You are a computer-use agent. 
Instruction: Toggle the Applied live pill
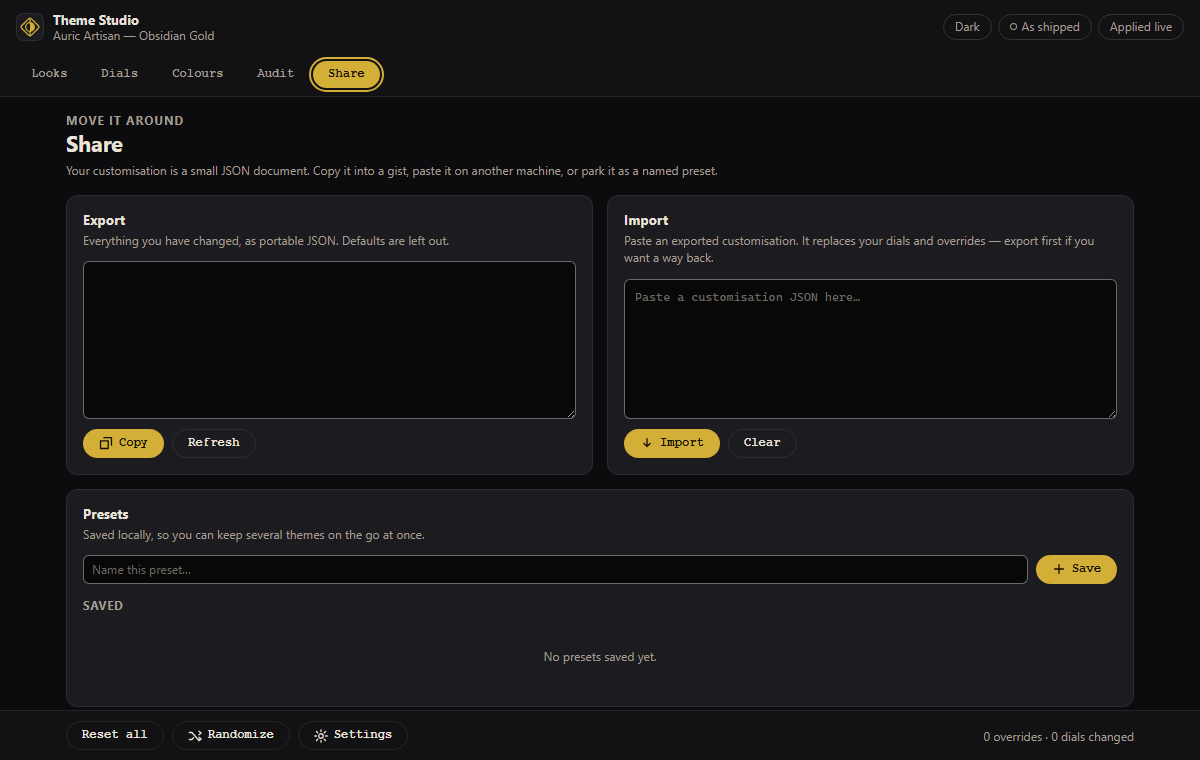tap(1141, 27)
